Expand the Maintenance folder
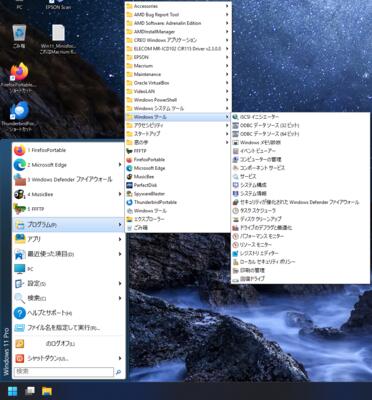 (x=178, y=74)
